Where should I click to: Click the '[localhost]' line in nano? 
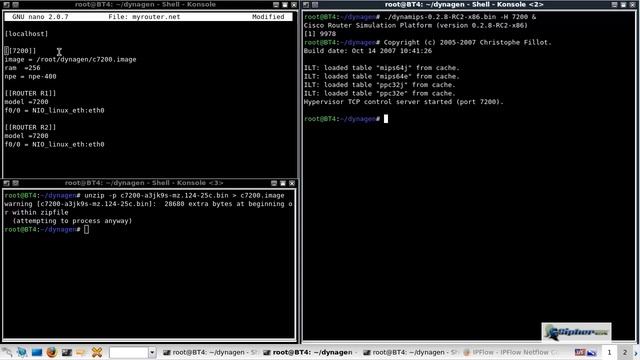[27, 34]
